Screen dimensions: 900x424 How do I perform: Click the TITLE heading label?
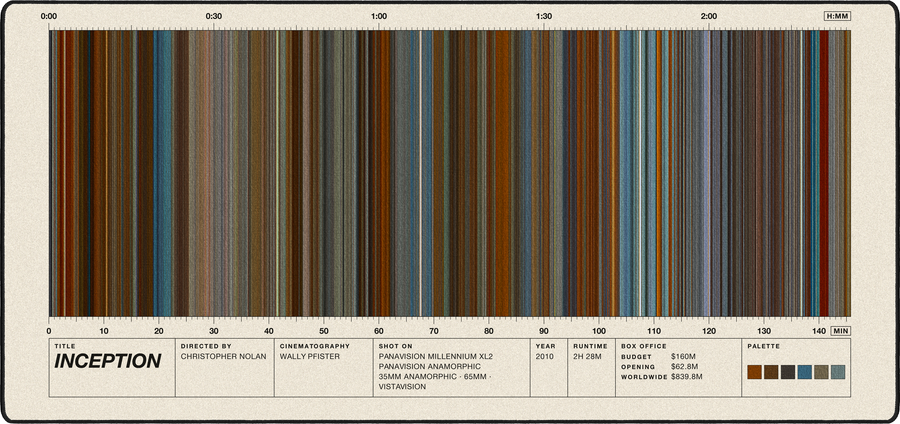click(65, 347)
